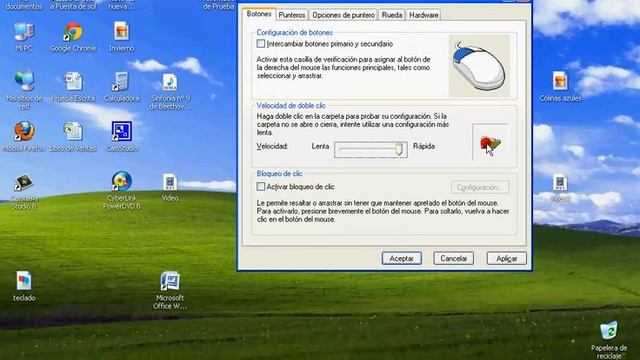
Task: Select the Video file icon
Action: [x=170, y=182]
